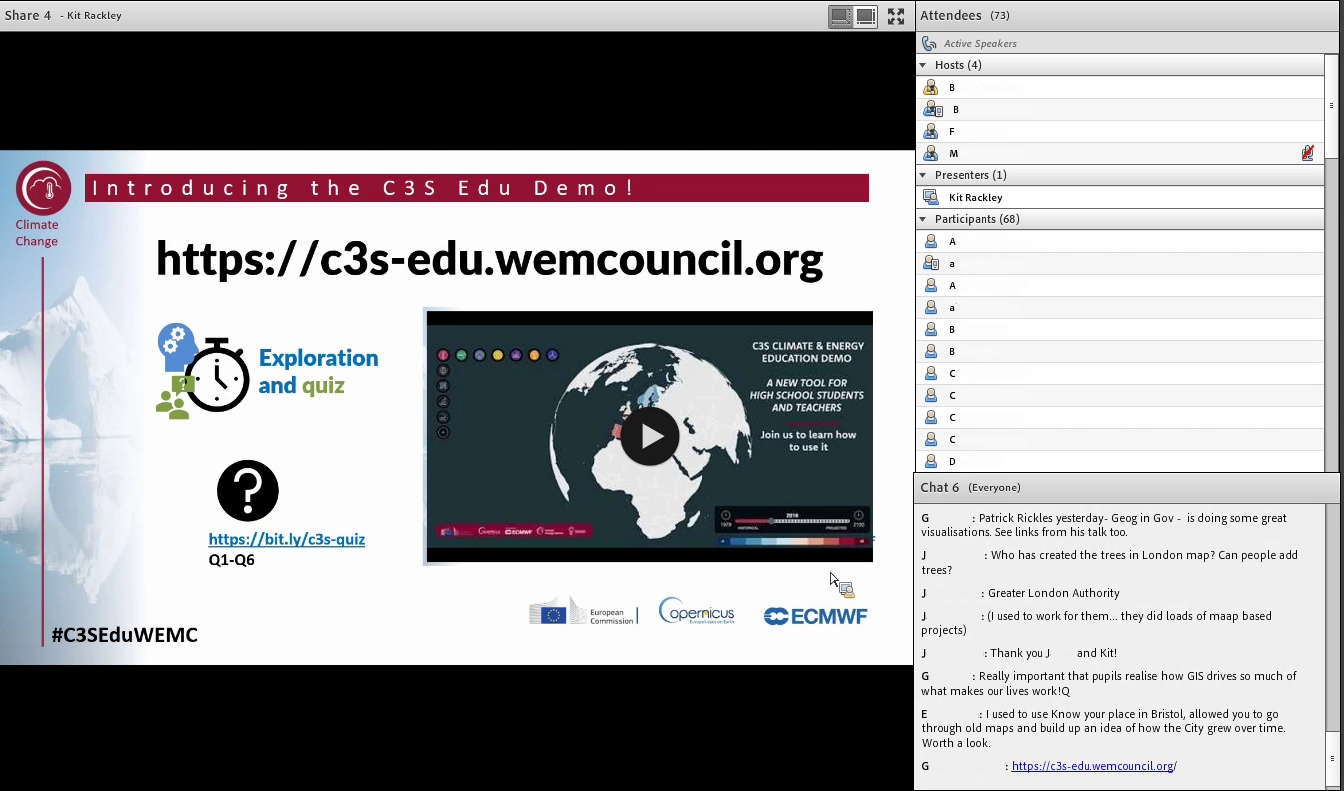Click the 'Exploration and quiz' slide text
1344x791 pixels.
coord(318,371)
